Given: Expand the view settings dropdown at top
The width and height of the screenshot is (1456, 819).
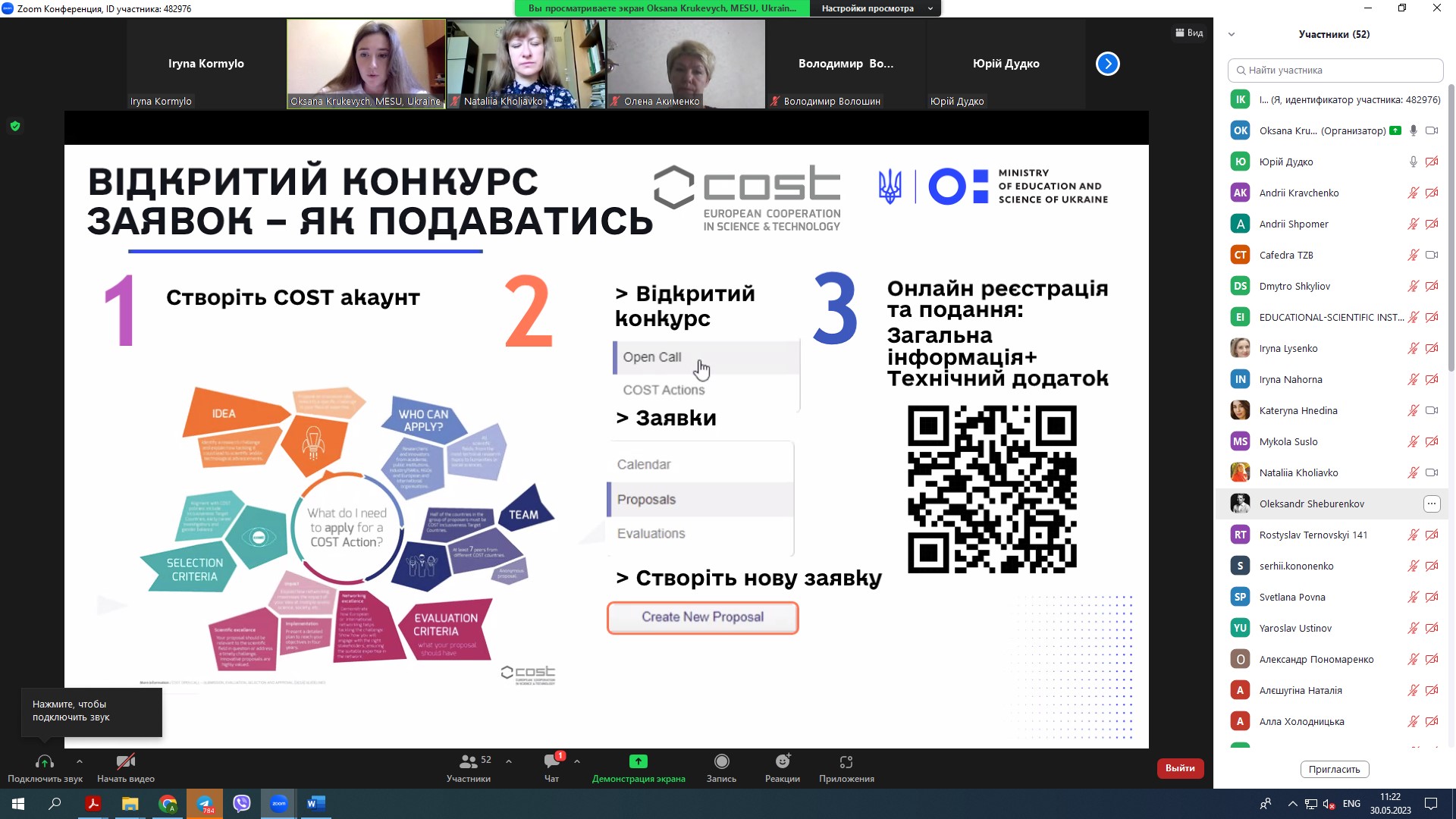Looking at the screenshot, I should coord(930,8).
